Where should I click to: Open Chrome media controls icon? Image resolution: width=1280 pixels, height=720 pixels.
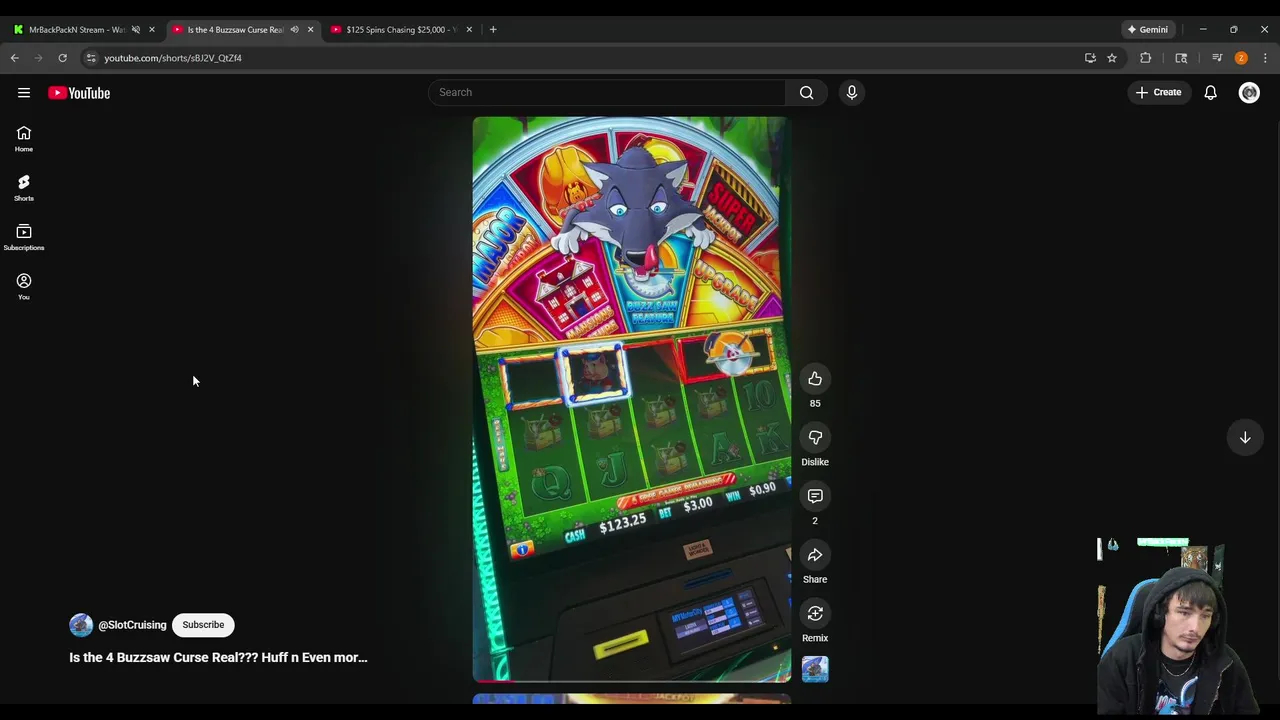click(1217, 58)
